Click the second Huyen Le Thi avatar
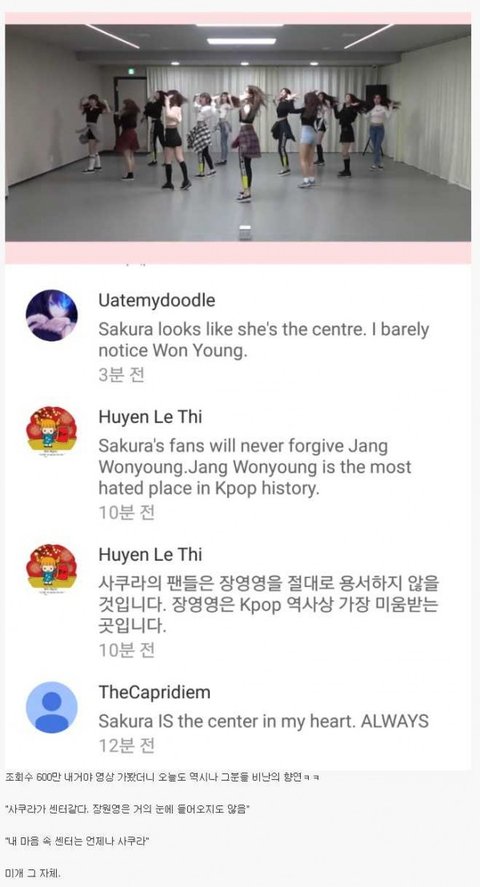 click(52, 569)
